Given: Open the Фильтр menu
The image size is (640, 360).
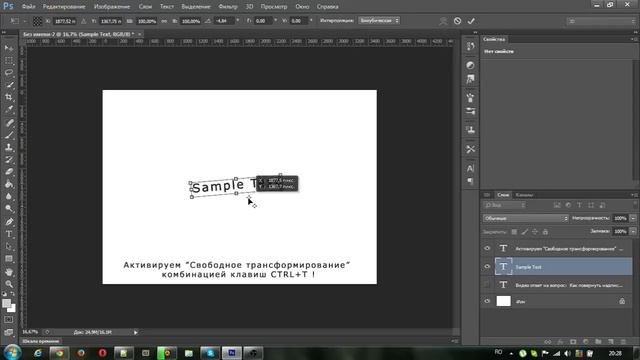Looking at the screenshot, I should (228, 7).
